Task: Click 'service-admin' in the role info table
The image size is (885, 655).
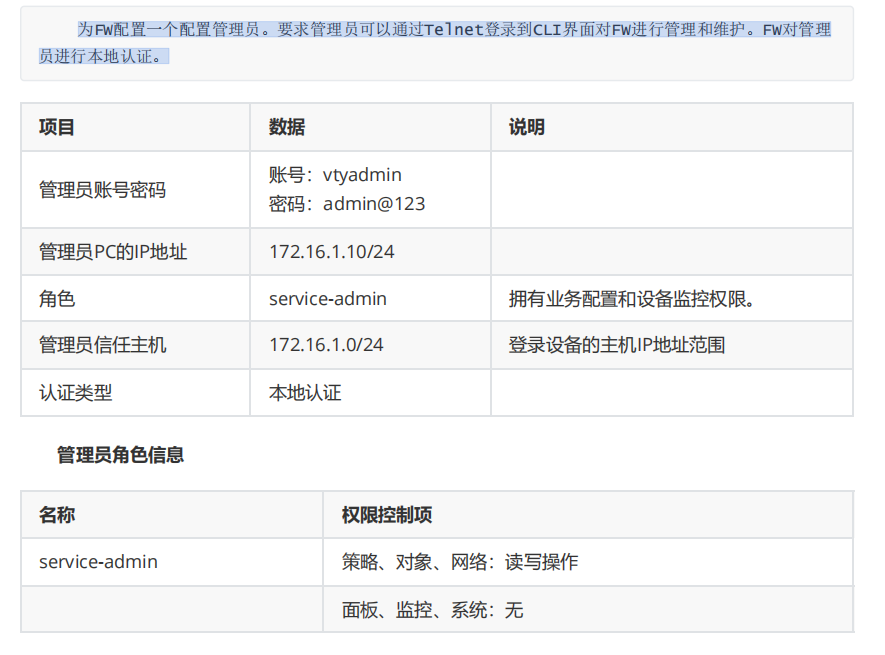Action: (98, 562)
